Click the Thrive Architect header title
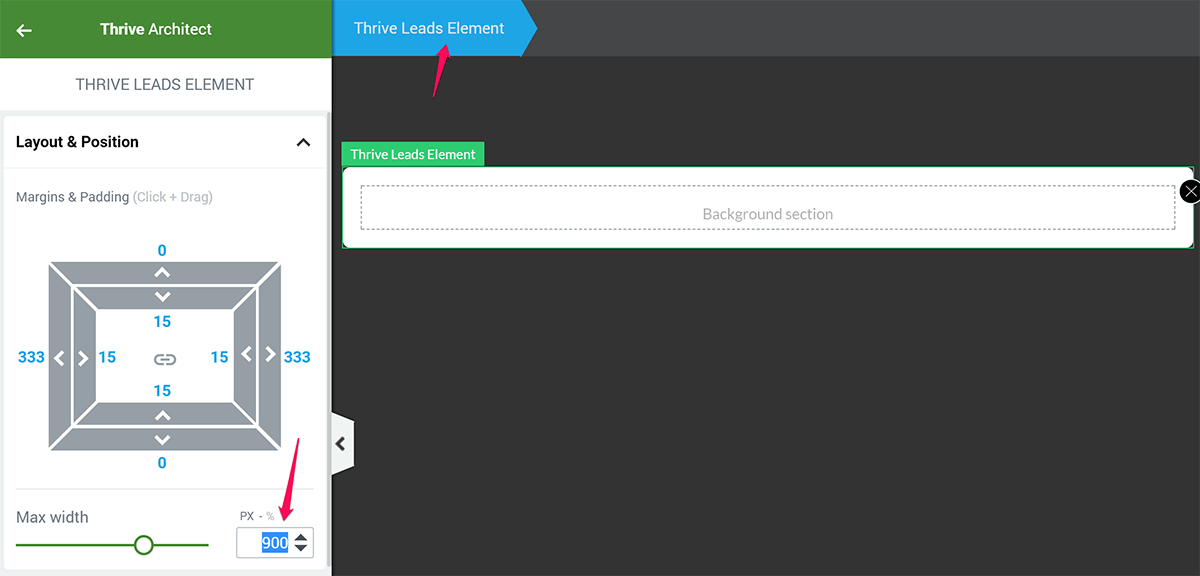 click(x=156, y=29)
